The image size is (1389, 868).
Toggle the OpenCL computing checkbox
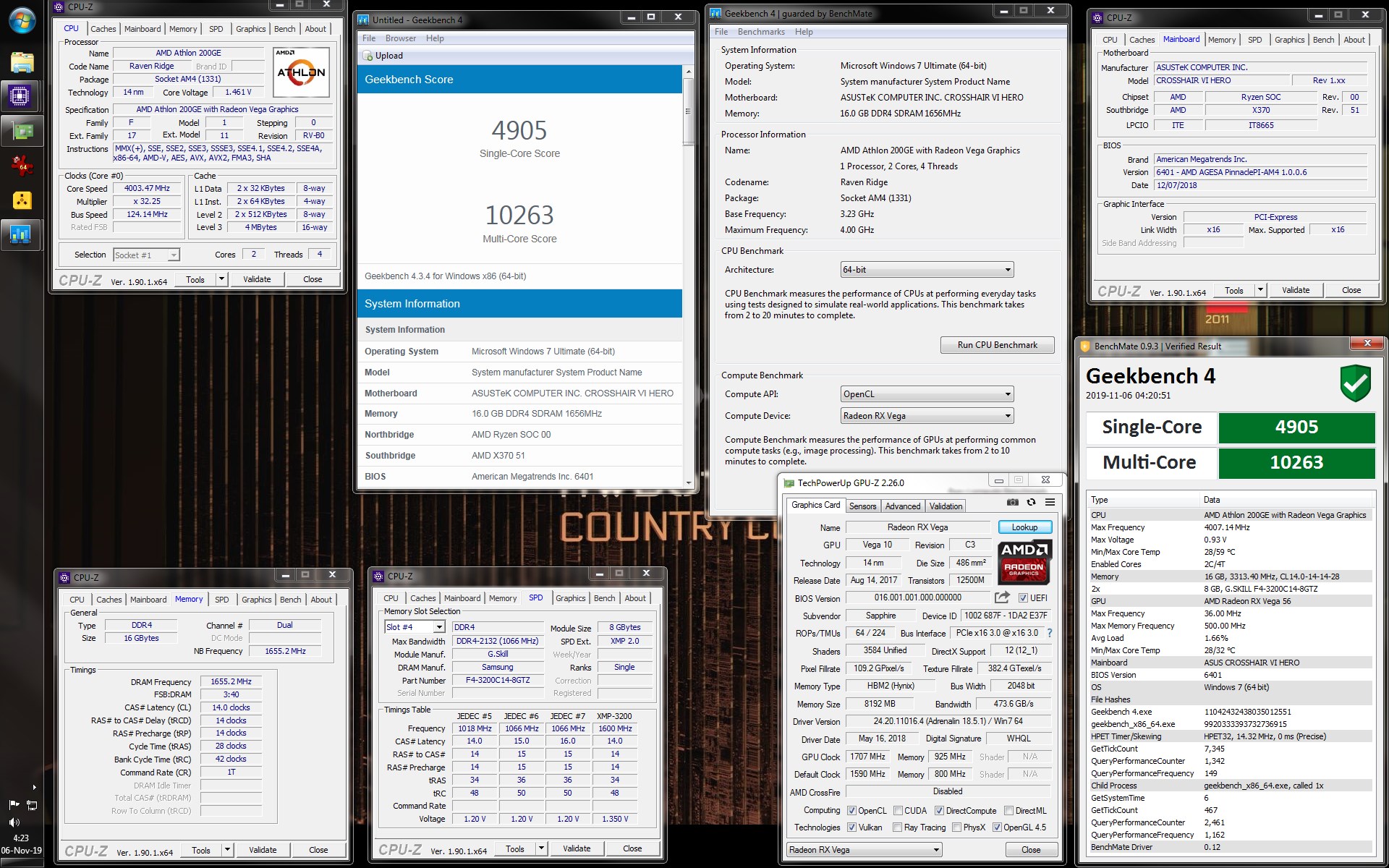(851, 811)
